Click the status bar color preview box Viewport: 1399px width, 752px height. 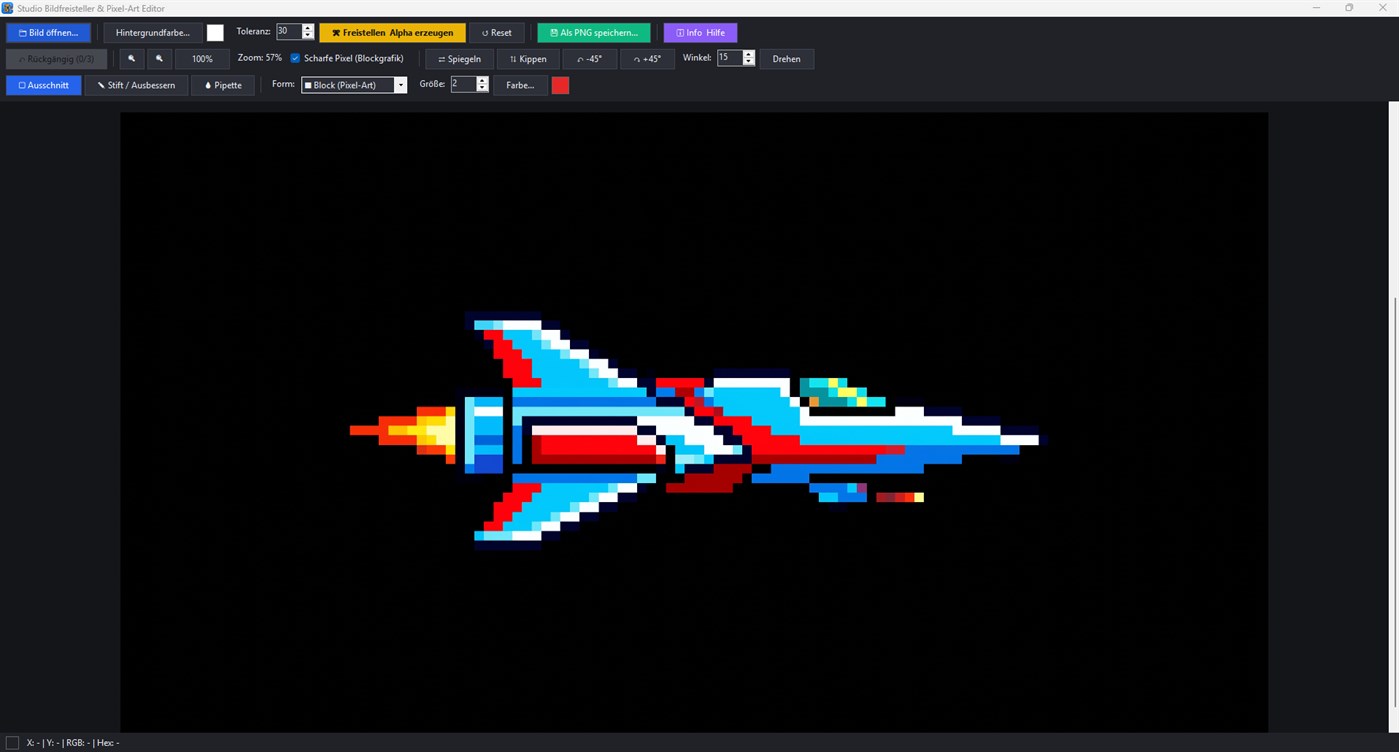click(x=12, y=742)
